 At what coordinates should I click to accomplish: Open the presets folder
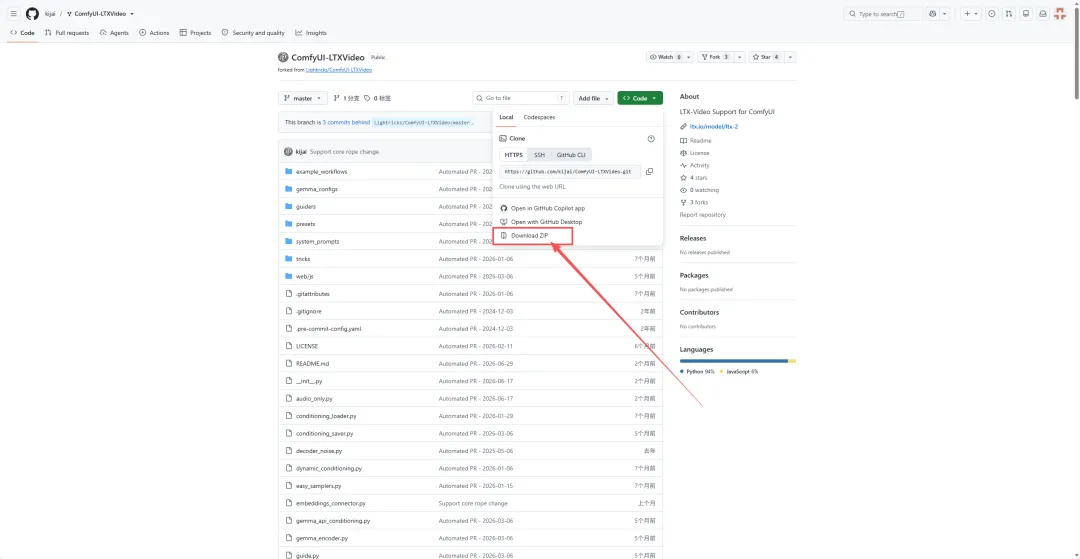tap(305, 224)
